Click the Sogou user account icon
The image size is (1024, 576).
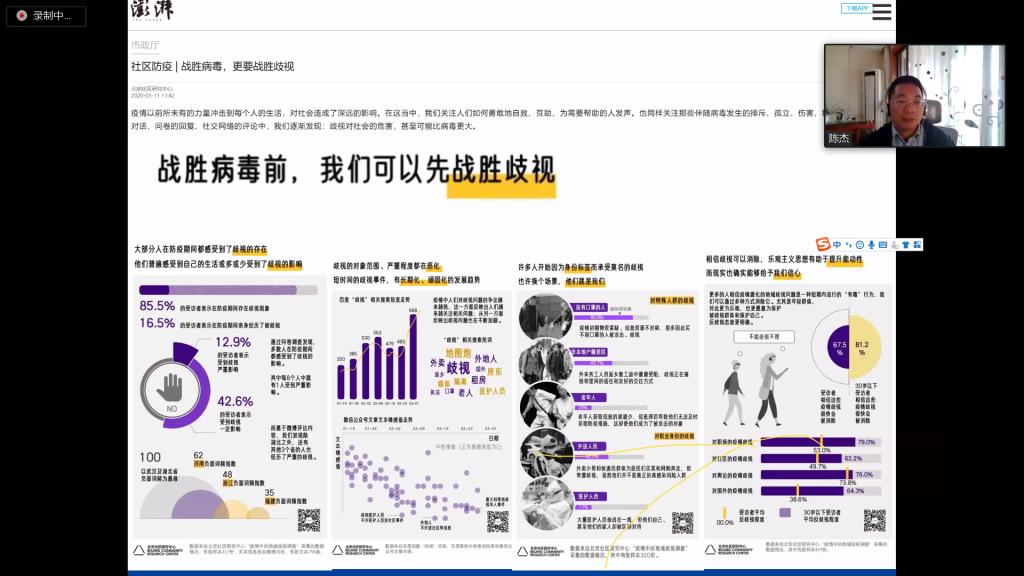pyautogui.click(x=894, y=244)
